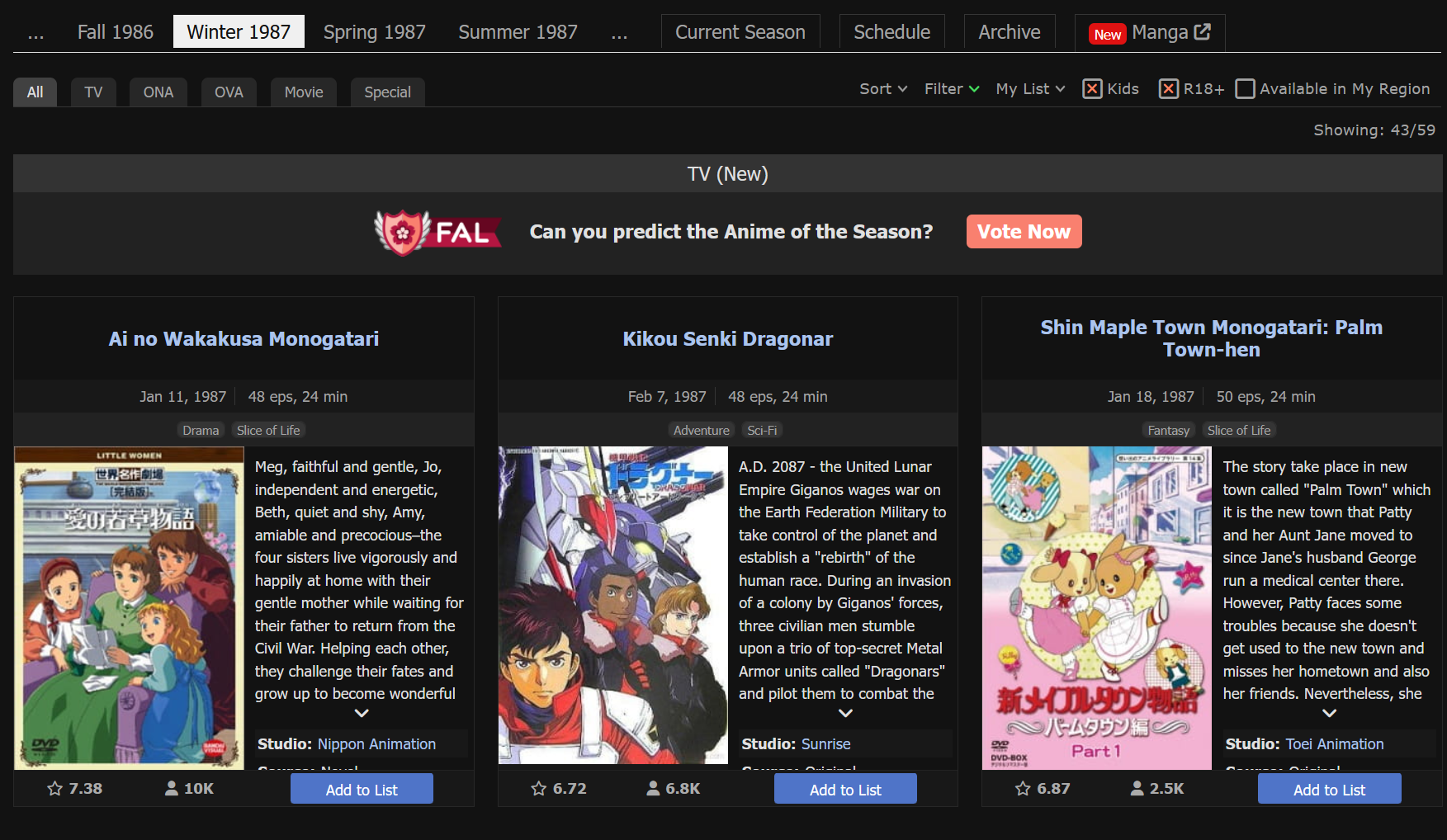The height and width of the screenshot is (840, 1447).
Task: Click the Sci-Fi genre tag
Action: coord(762,430)
